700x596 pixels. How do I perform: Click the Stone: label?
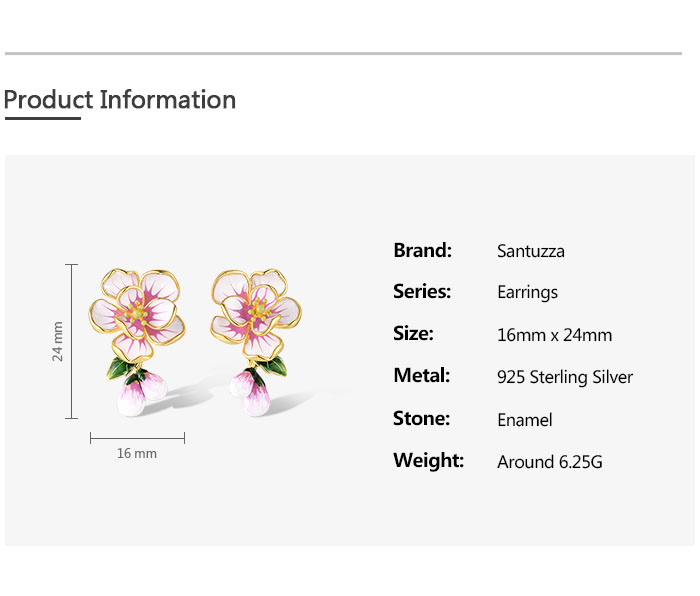421,419
